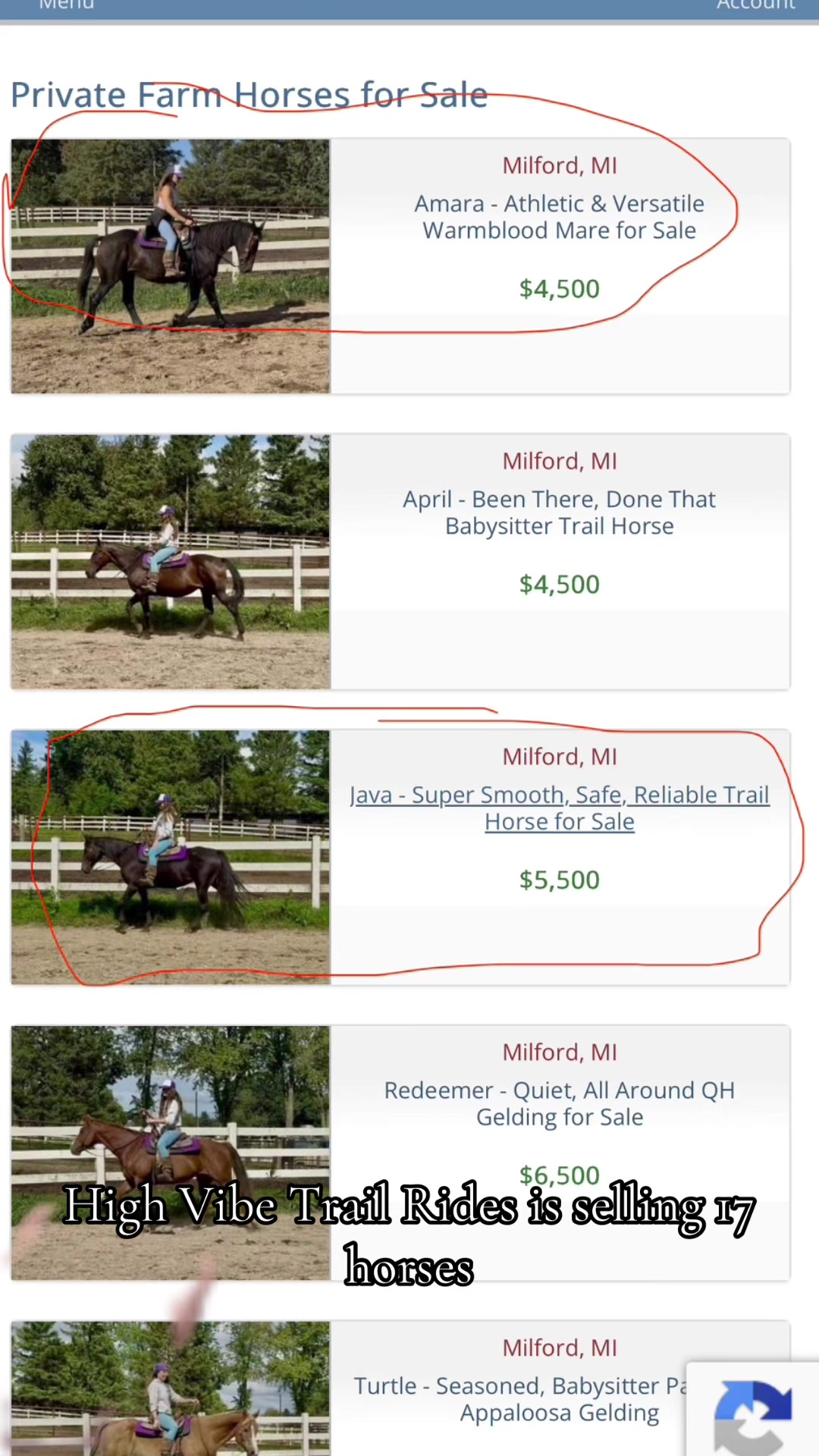Open the Menu item in top bar
819x1456 pixels.
[x=67, y=5]
